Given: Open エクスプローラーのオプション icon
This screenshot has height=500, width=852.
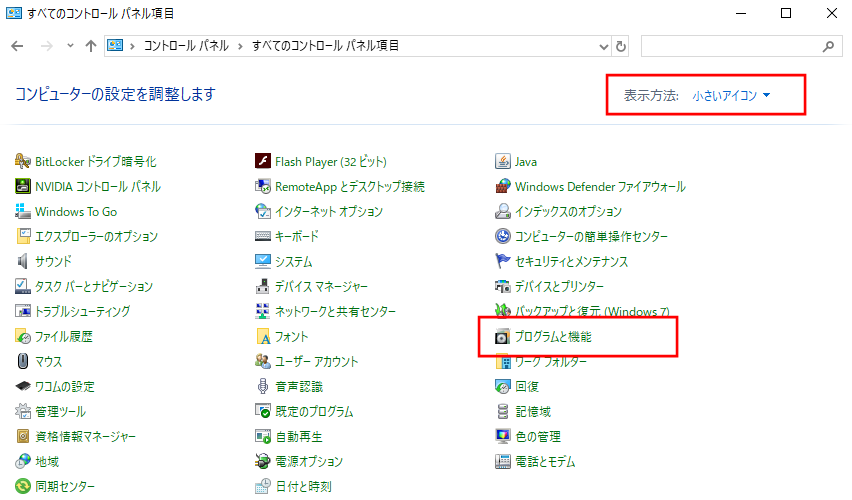Looking at the screenshot, I should 22,236.
